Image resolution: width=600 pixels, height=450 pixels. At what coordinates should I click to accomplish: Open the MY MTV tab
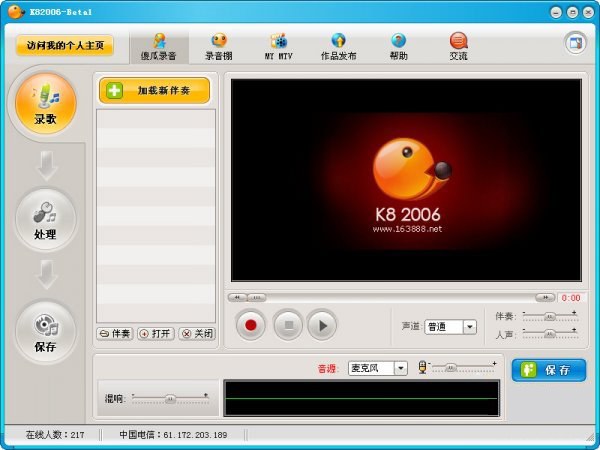278,47
